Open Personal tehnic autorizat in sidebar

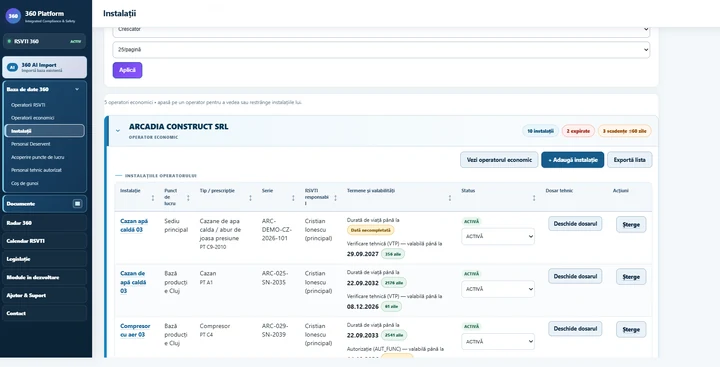36,170
